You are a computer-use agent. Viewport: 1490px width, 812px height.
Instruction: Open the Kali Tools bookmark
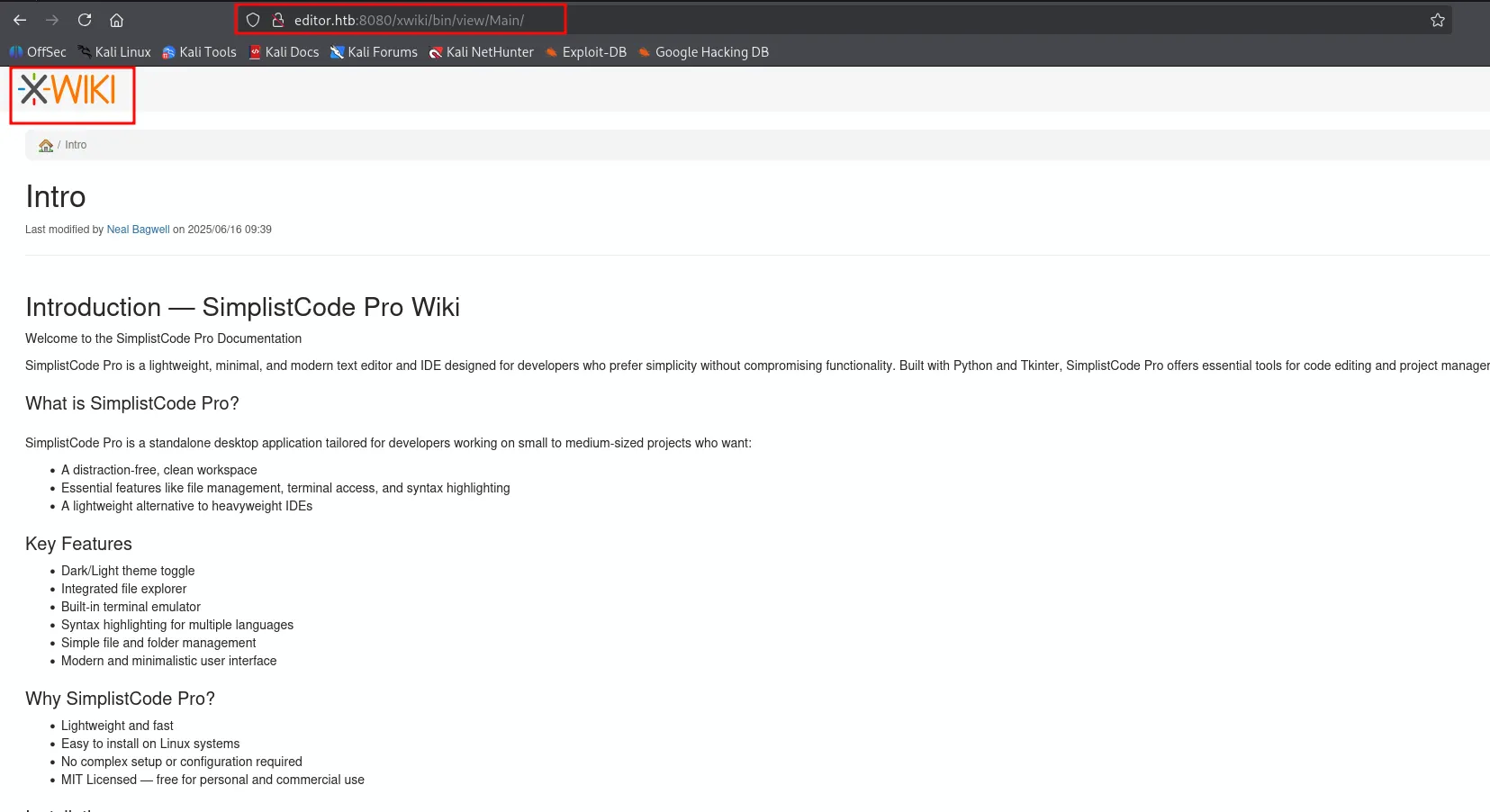(x=199, y=52)
